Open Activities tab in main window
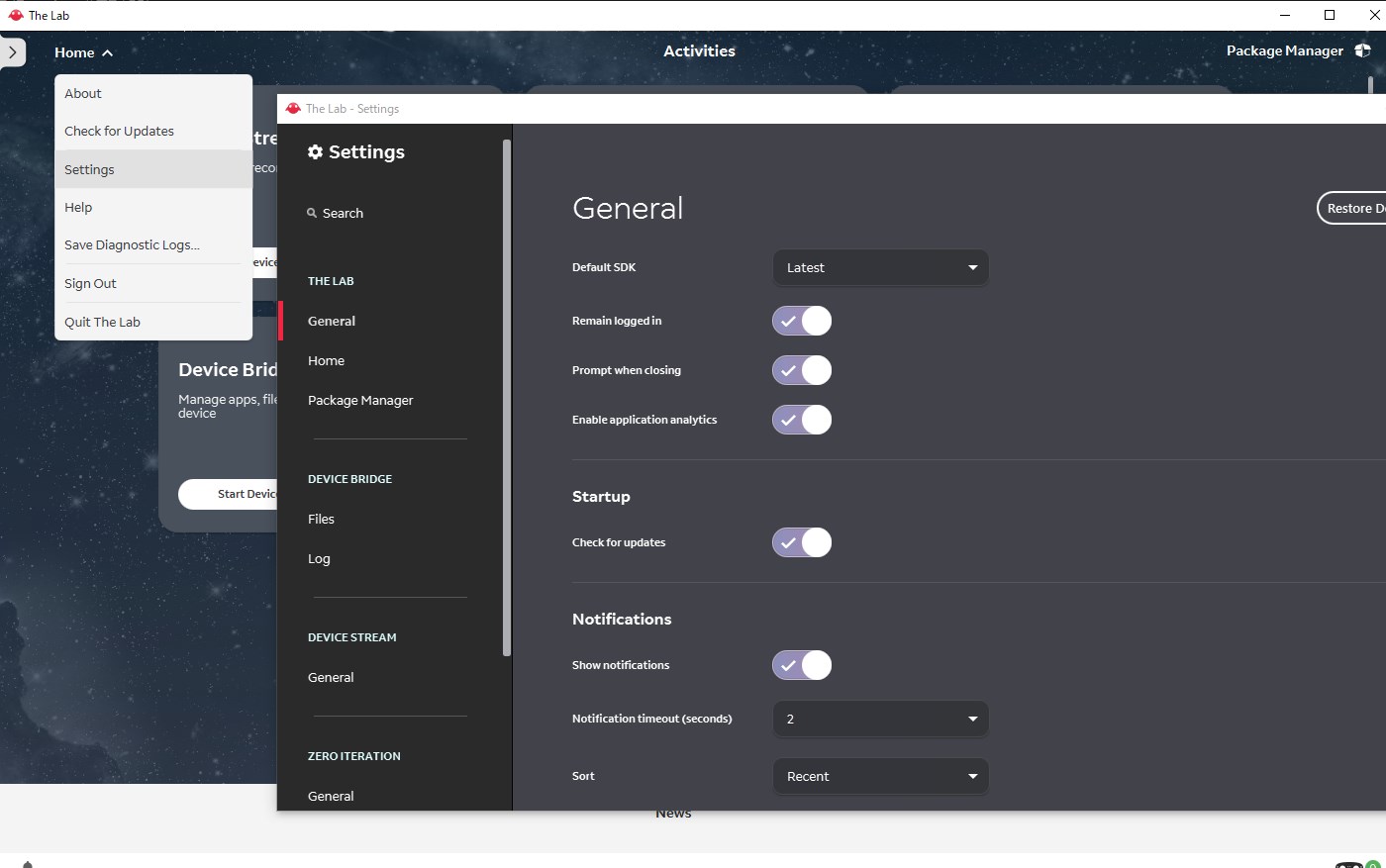 pos(699,50)
